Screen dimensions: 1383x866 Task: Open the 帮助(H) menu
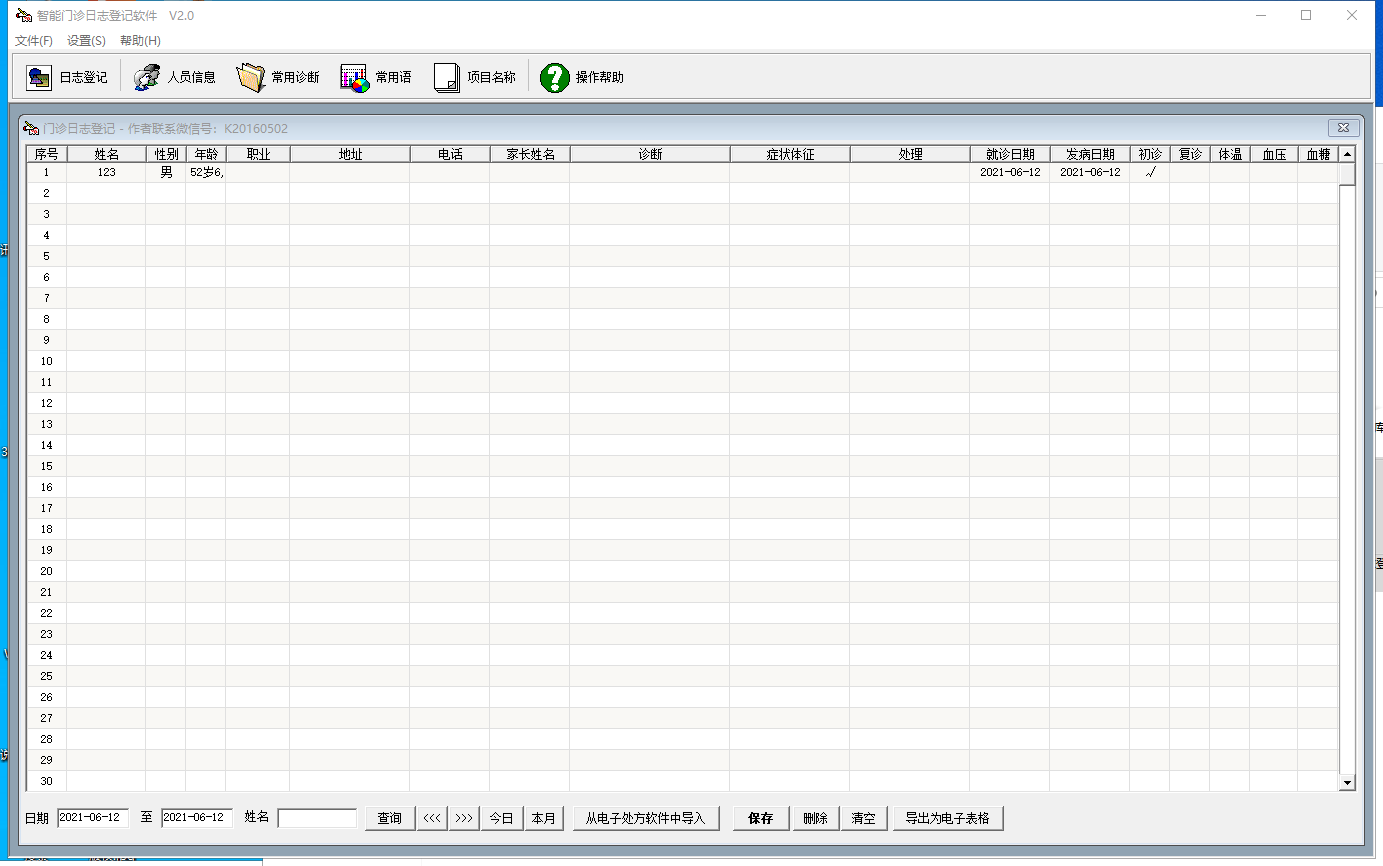coord(140,41)
